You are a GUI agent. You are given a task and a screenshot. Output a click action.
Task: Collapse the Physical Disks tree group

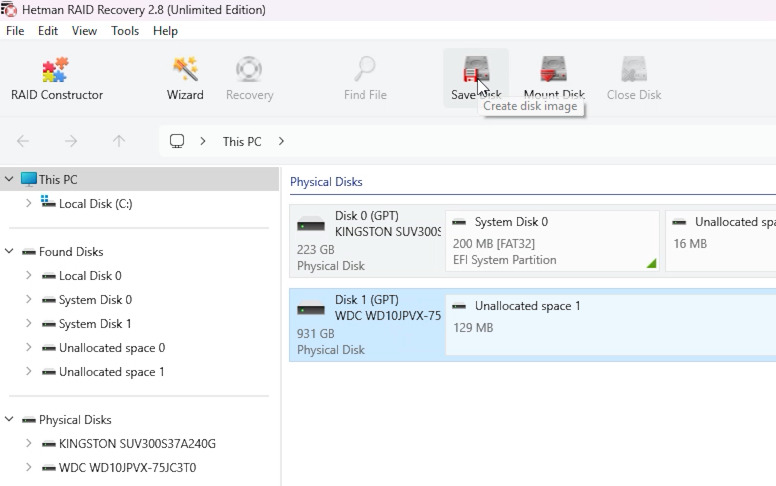pyautogui.click(x=9, y=419)
